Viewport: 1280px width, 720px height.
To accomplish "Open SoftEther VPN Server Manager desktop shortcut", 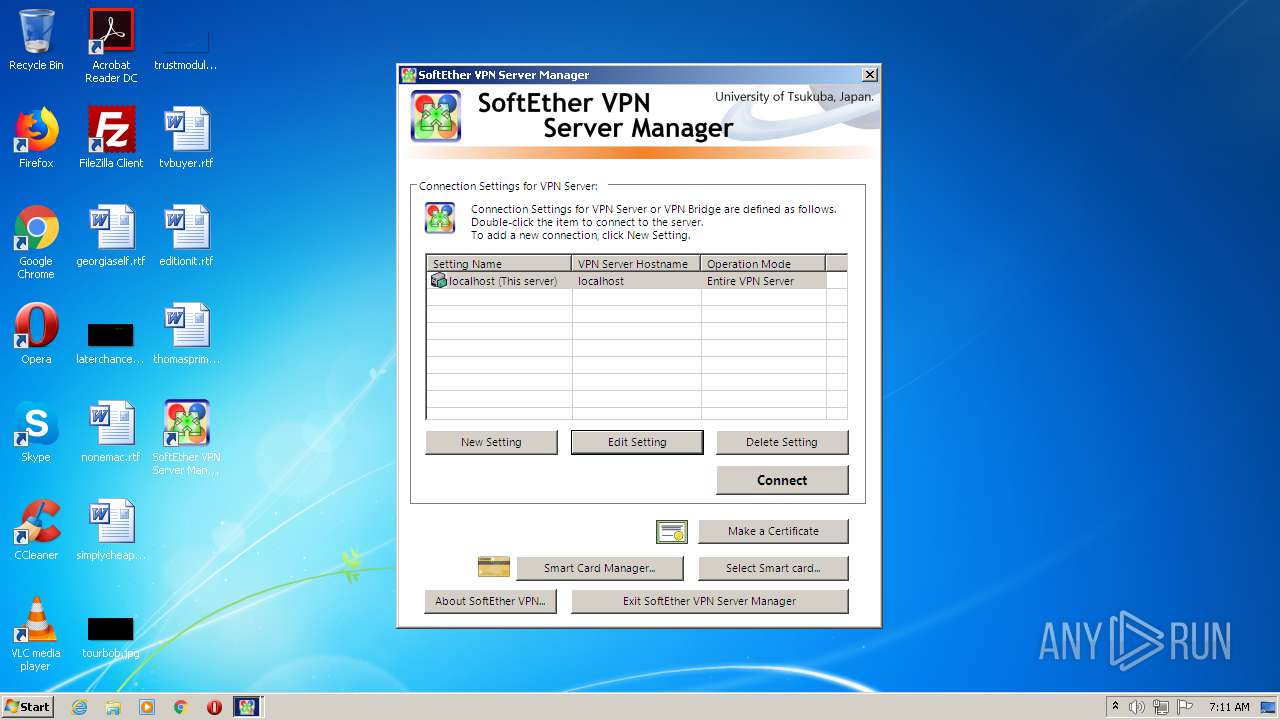I will [186, 438].
